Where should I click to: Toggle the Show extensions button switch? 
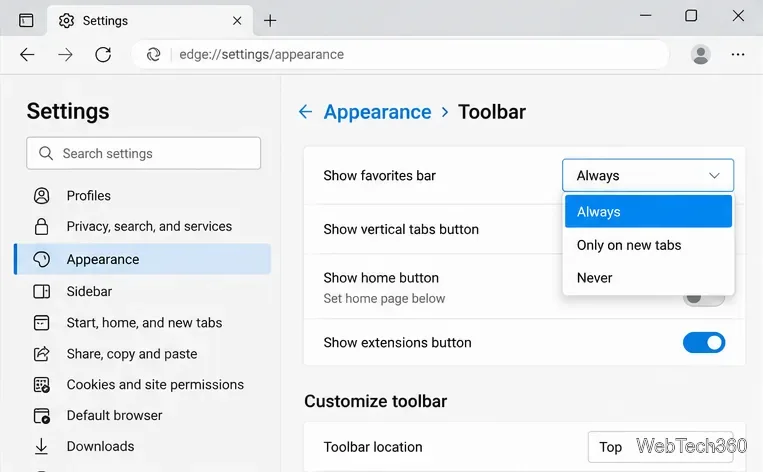pos(704,343)
